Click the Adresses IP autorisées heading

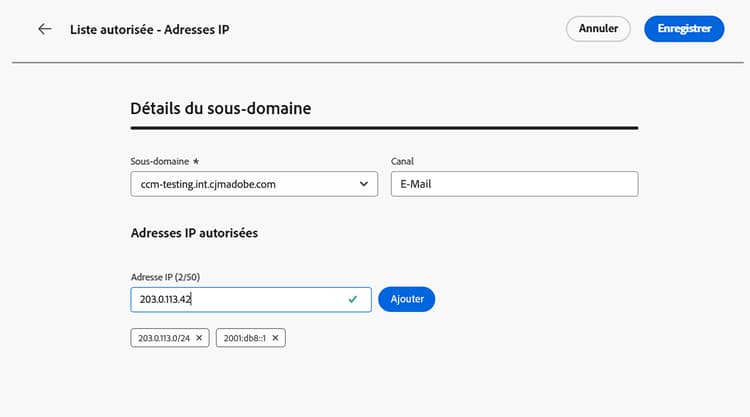coord(194,233)
